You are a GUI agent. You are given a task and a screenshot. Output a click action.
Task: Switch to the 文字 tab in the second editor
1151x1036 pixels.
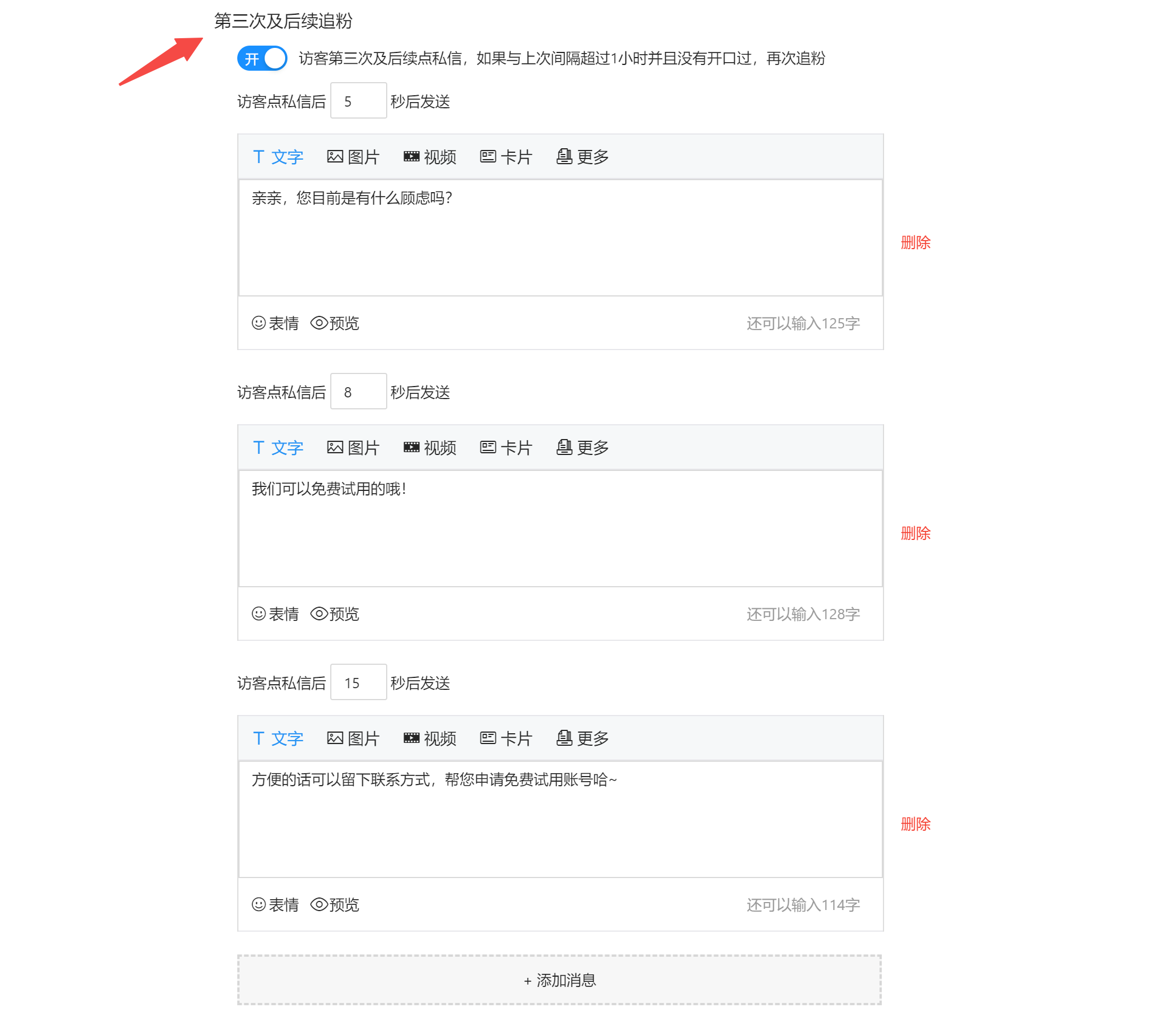[278, 448]
